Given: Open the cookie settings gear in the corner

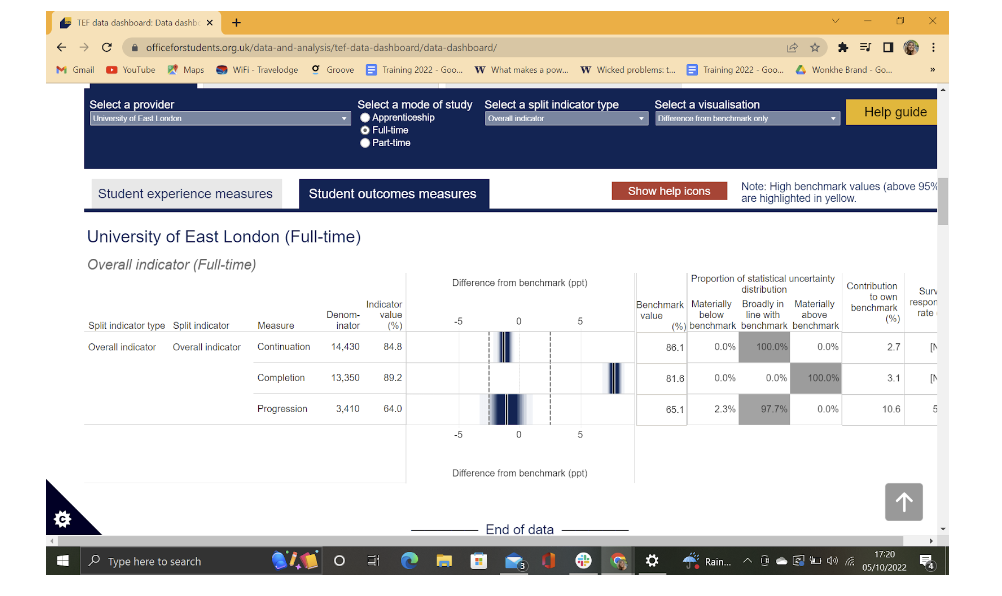Looking at the screenshot, I should point(63,519).
